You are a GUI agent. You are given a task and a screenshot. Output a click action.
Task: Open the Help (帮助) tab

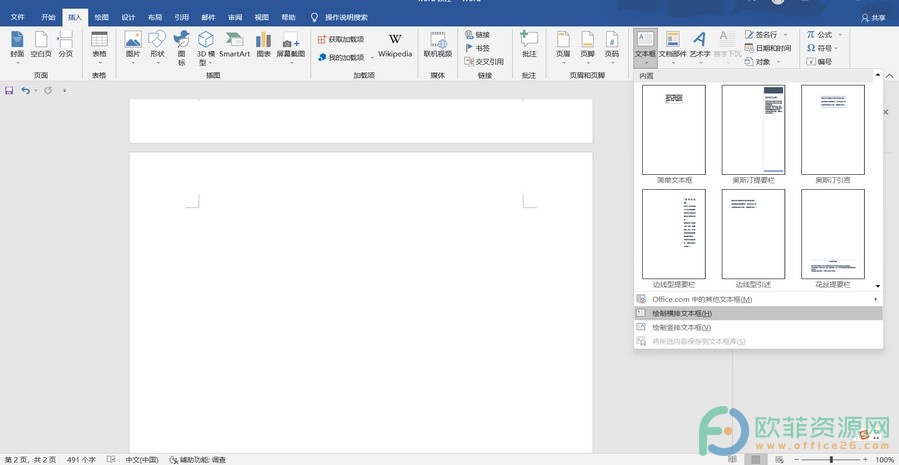point(288,17)
